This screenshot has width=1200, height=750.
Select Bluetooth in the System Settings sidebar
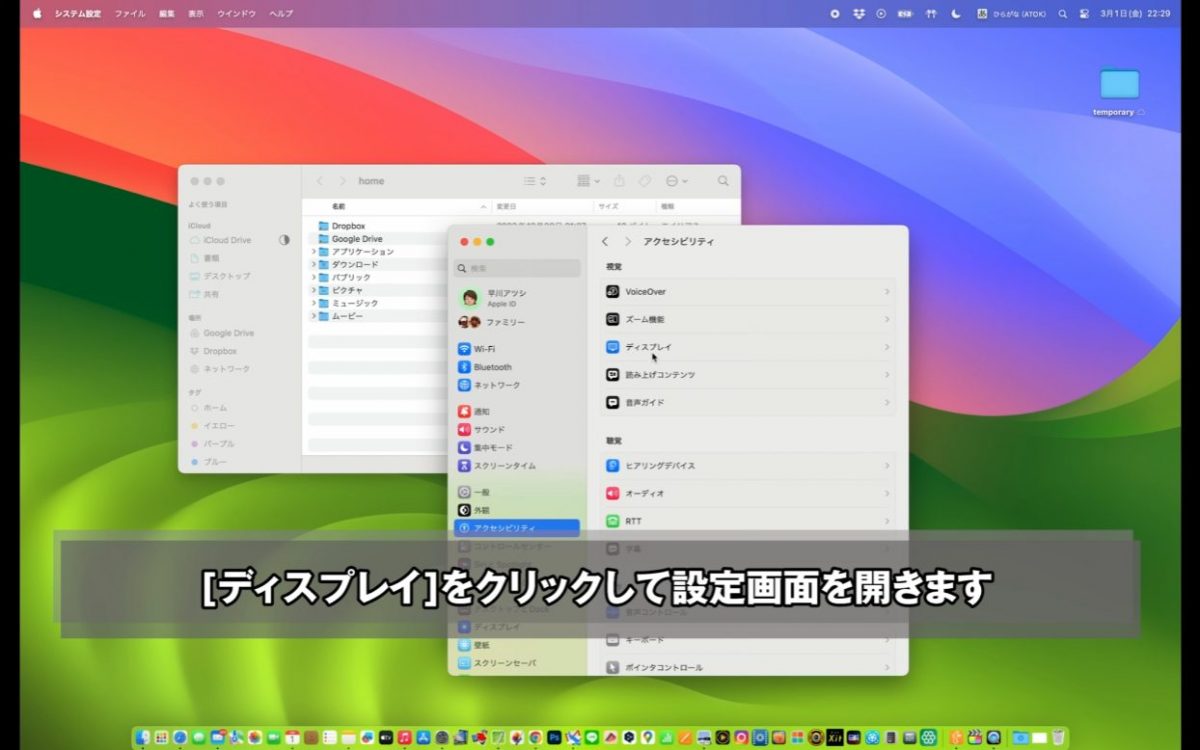(x=517, y=367)
